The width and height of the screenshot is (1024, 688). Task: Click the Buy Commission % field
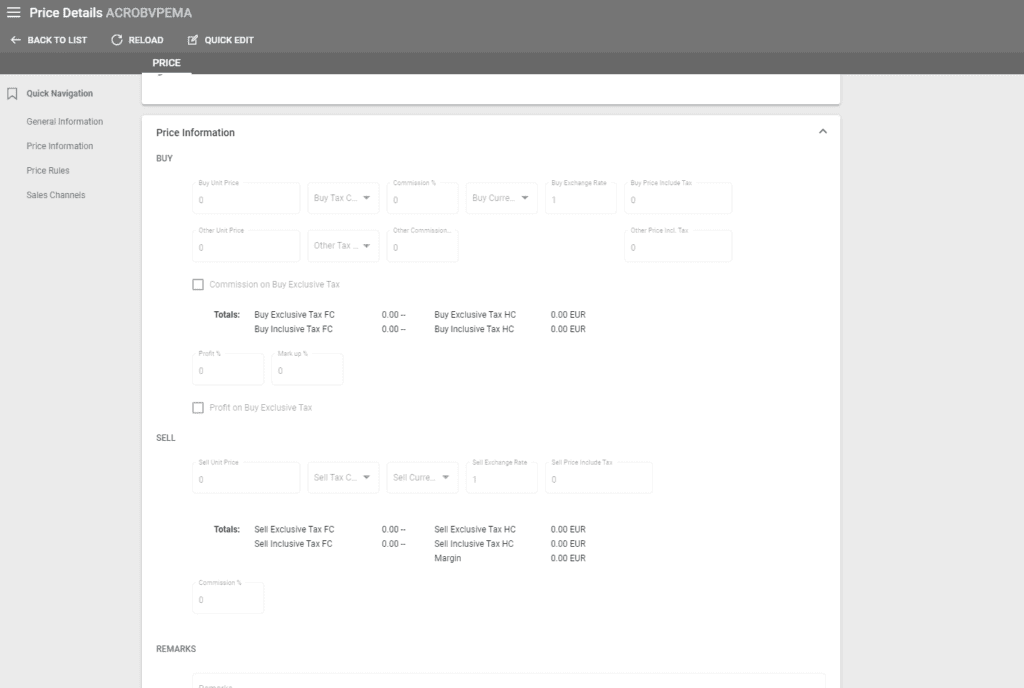point(423,198)
